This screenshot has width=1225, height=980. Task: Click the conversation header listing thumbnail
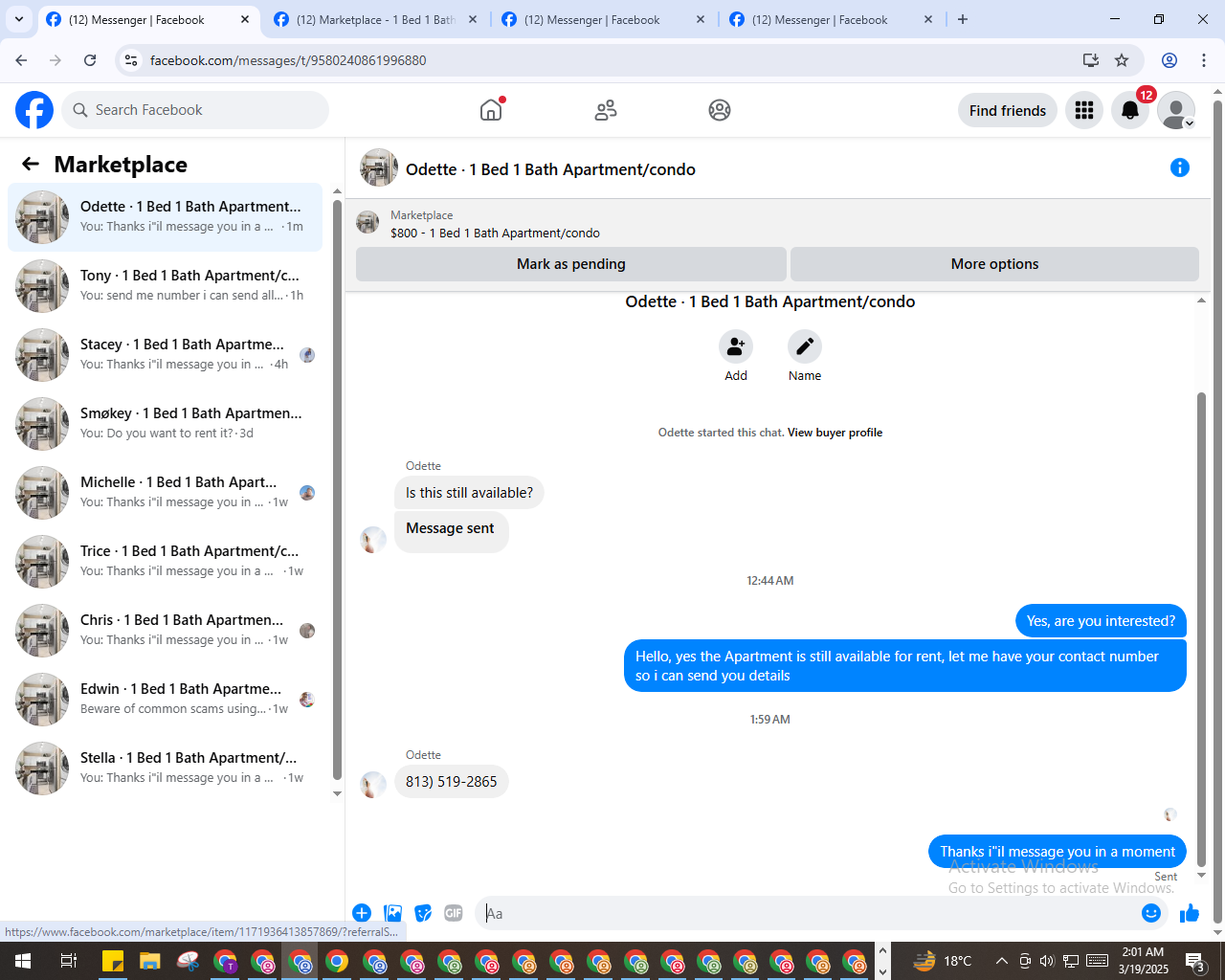(x=379, y=167)
